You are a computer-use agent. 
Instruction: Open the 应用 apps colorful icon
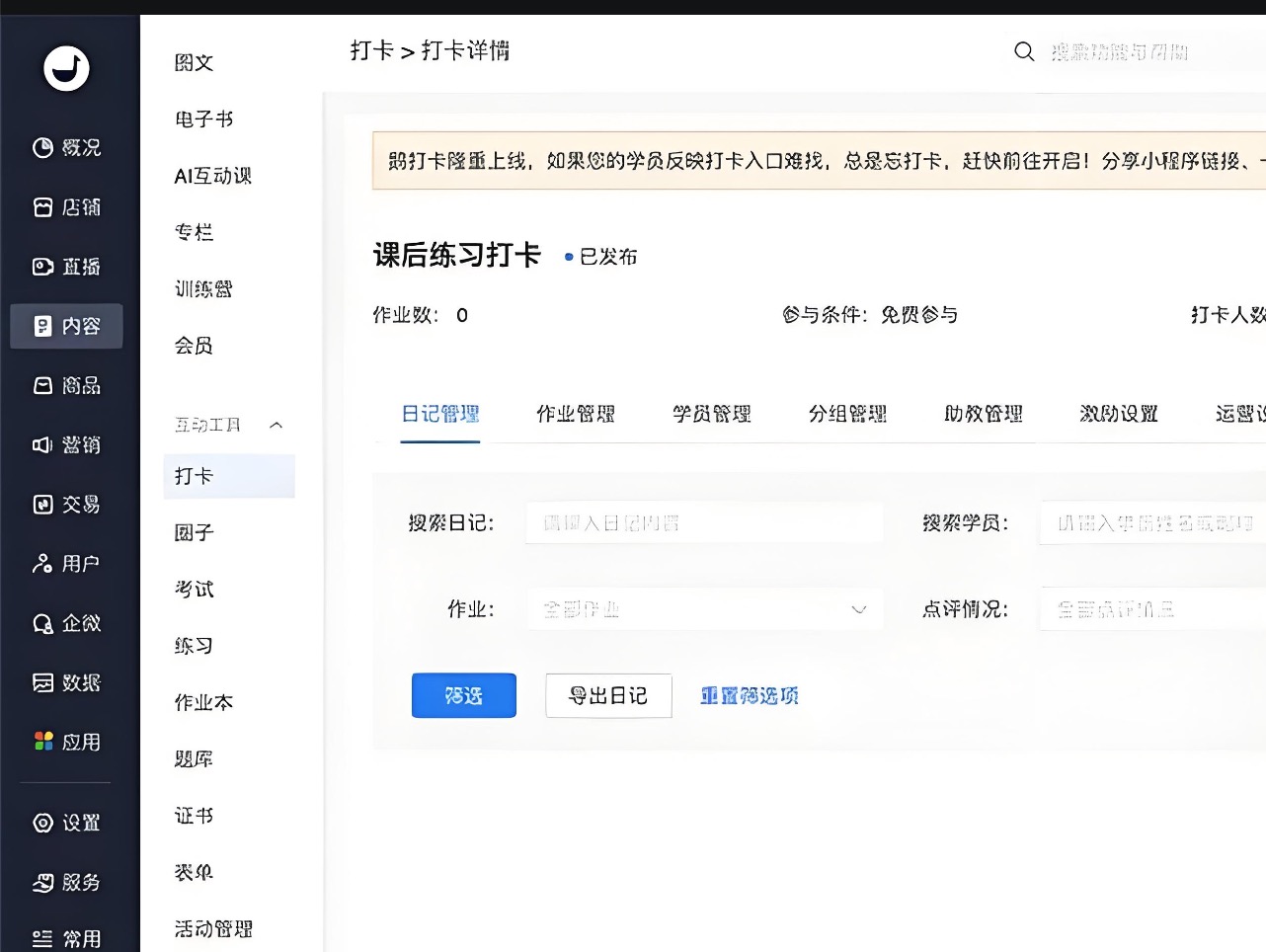click(x=42, y=742)
